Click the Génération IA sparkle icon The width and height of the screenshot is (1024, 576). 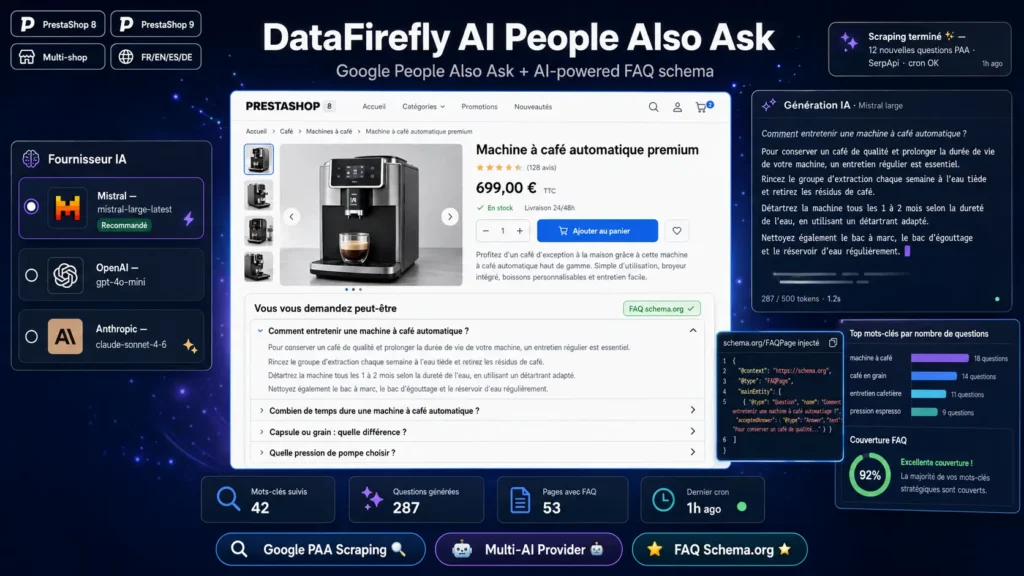769,104
